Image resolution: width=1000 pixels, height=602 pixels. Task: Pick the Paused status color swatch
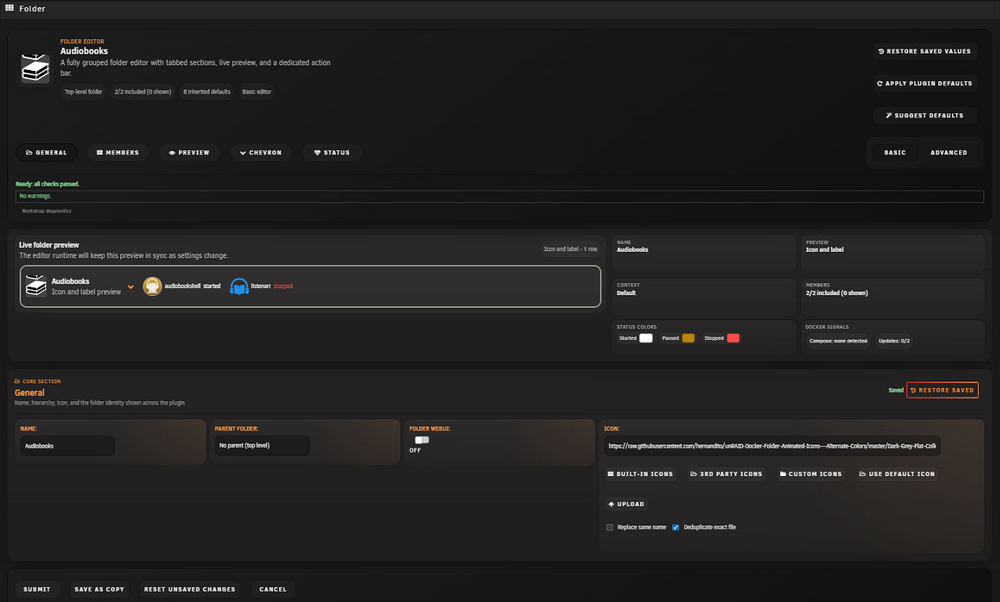tap(688, 338)
